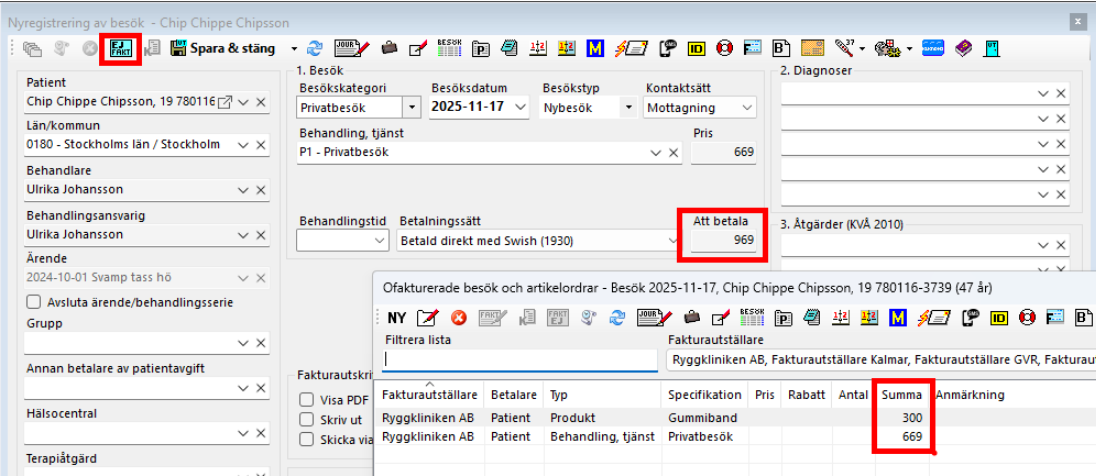Click the Spara & stäng save icon
This screenshot has height=476, width=1096.
click(x=180, y=48)
